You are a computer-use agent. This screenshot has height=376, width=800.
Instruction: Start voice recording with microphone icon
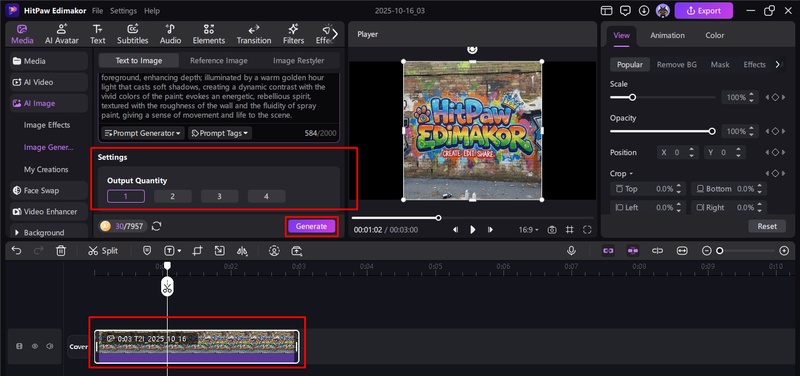click(571, 250)
